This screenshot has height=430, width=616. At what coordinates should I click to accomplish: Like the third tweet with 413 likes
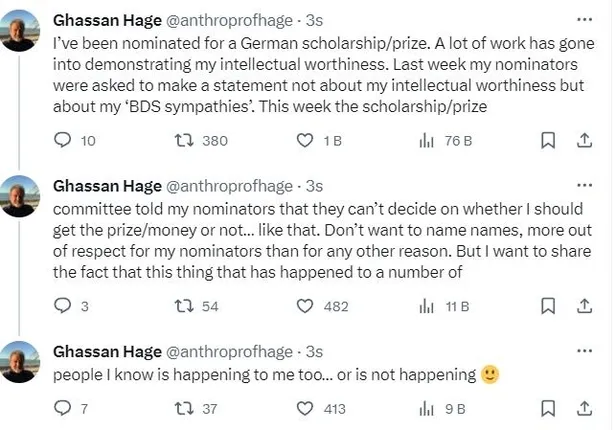(x=307, y=408)
